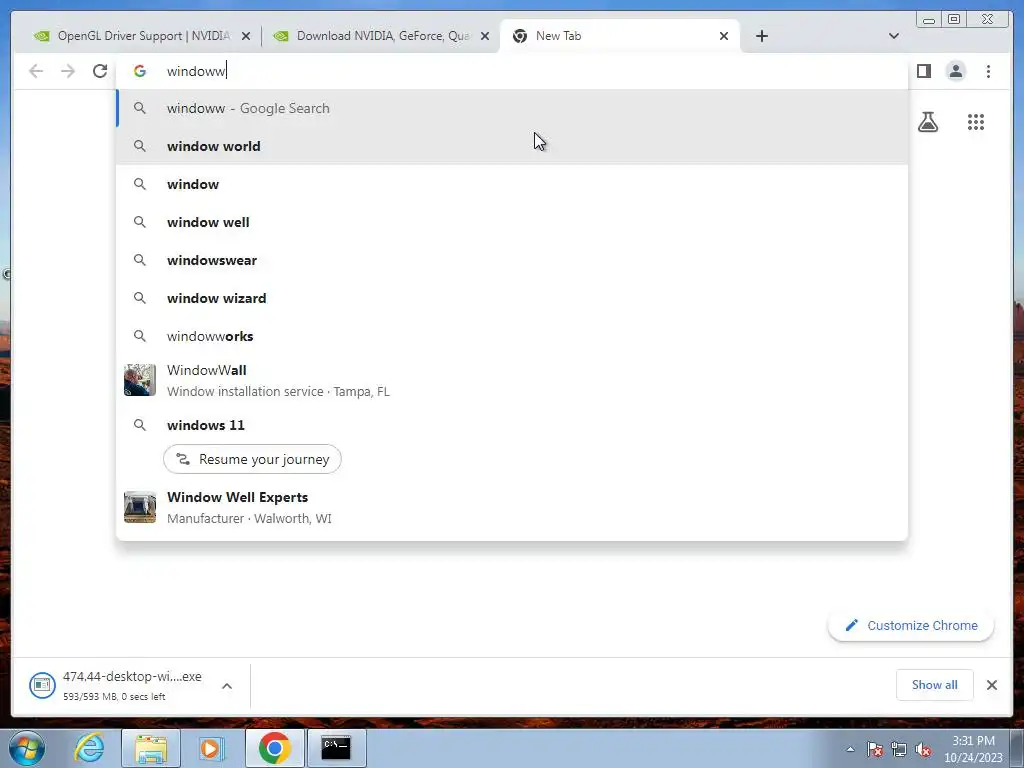Open Windows Explorer from the taskbar
This screenshot has width=1024, height=768.
[x=151, y=748]
